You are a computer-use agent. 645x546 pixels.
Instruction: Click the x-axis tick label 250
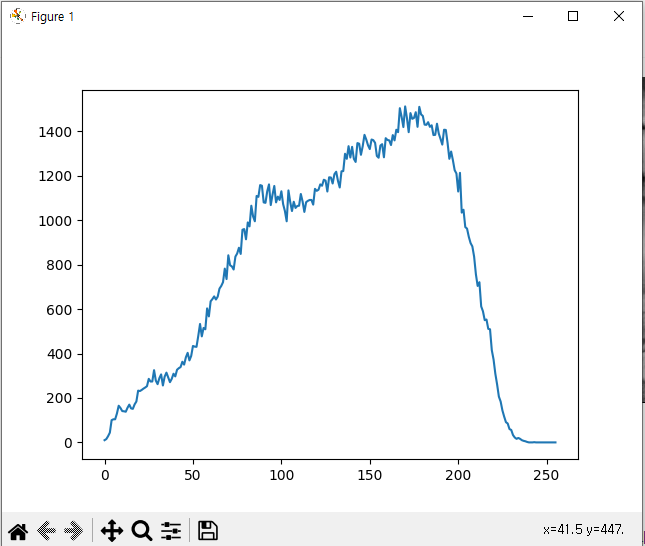coord(546,475)
